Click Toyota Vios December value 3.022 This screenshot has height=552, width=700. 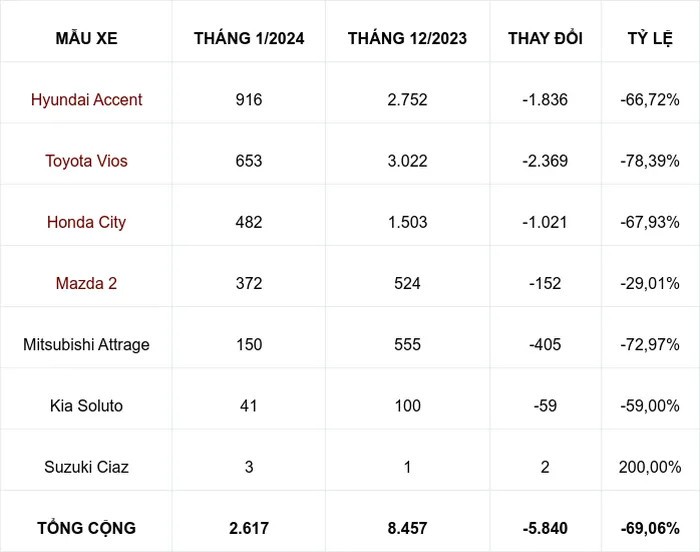click(407, 161)
